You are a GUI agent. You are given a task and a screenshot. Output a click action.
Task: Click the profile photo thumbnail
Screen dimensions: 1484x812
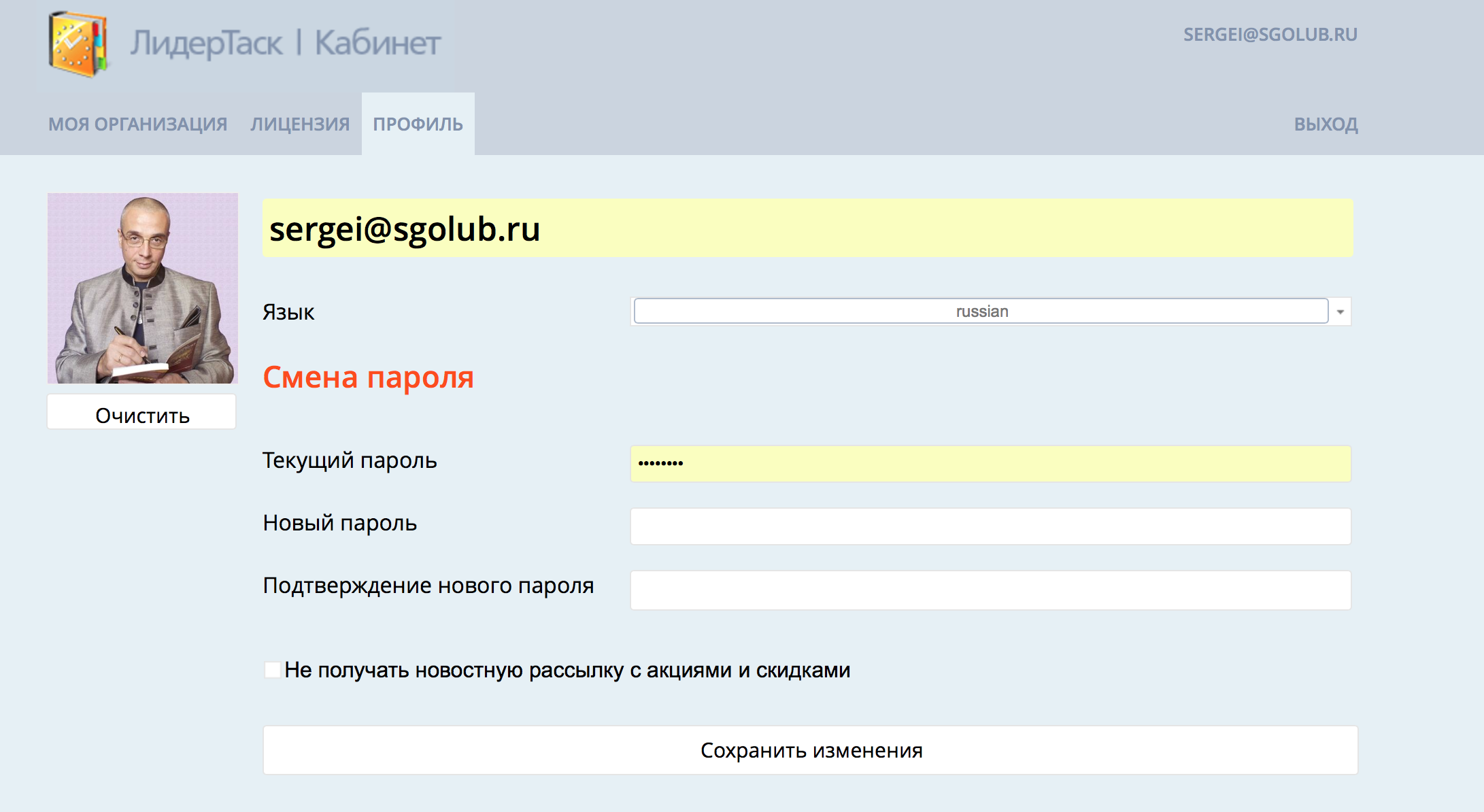coord(143,288)
